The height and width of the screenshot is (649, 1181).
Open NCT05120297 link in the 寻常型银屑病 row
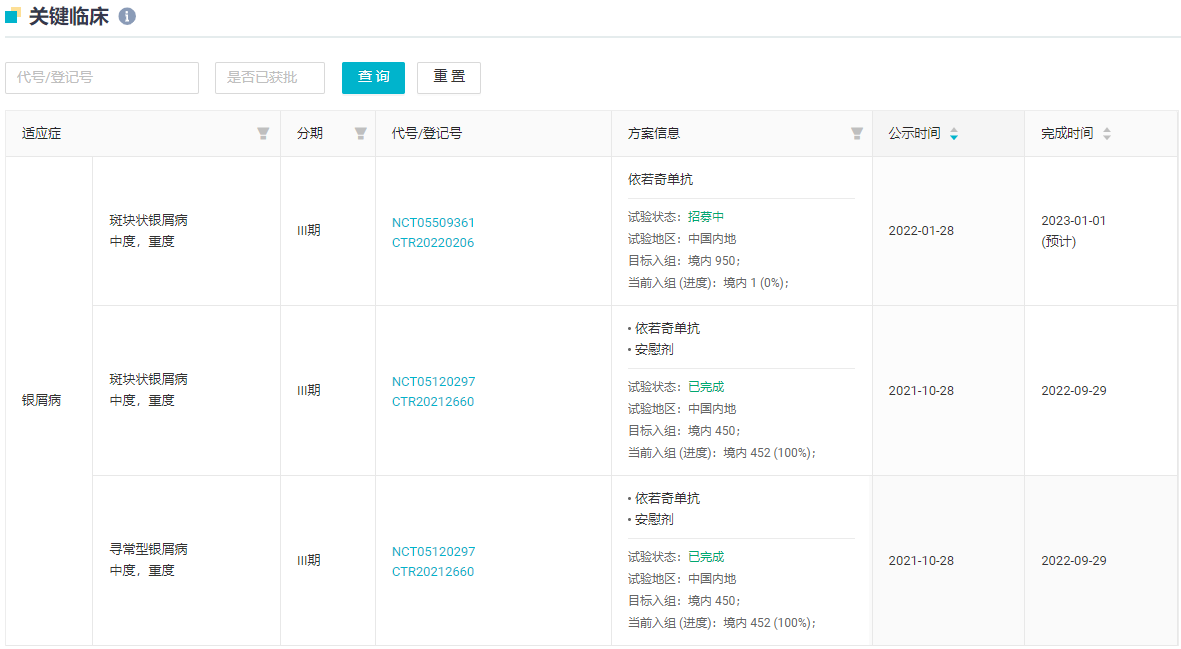(433, 551)
